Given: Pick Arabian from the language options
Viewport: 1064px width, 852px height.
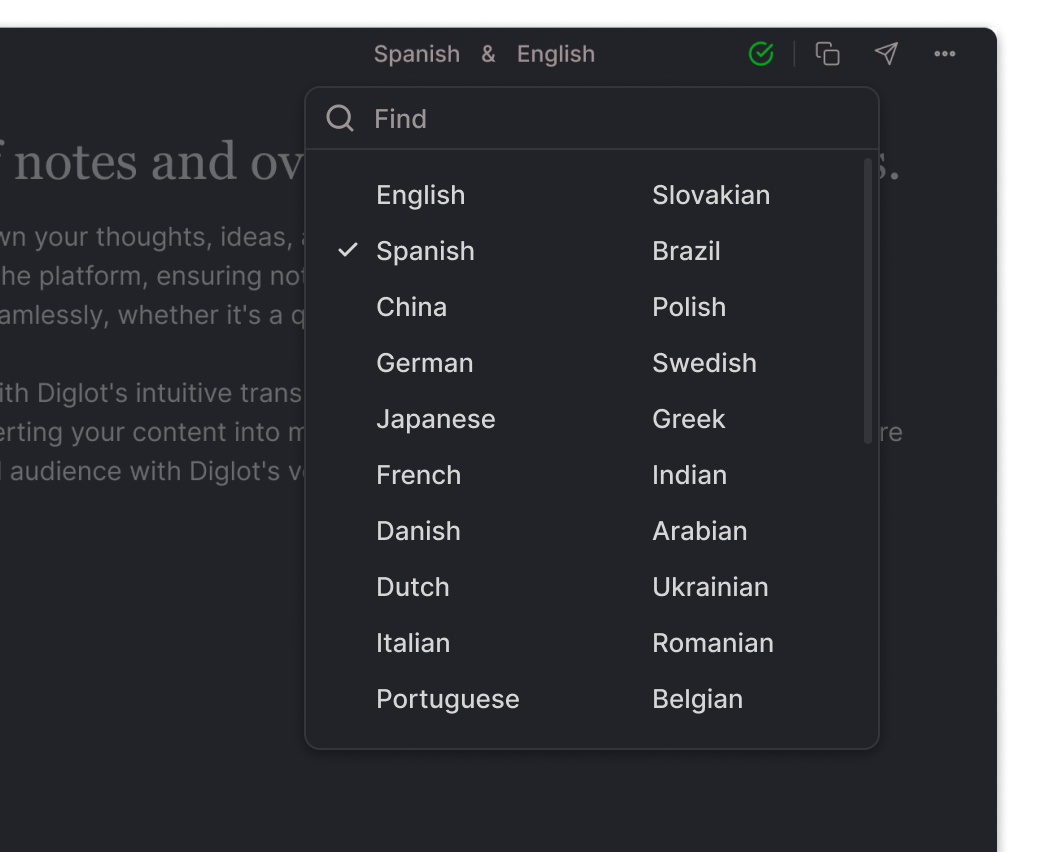Looking at the screenshot, I should (x=700, y=531).
